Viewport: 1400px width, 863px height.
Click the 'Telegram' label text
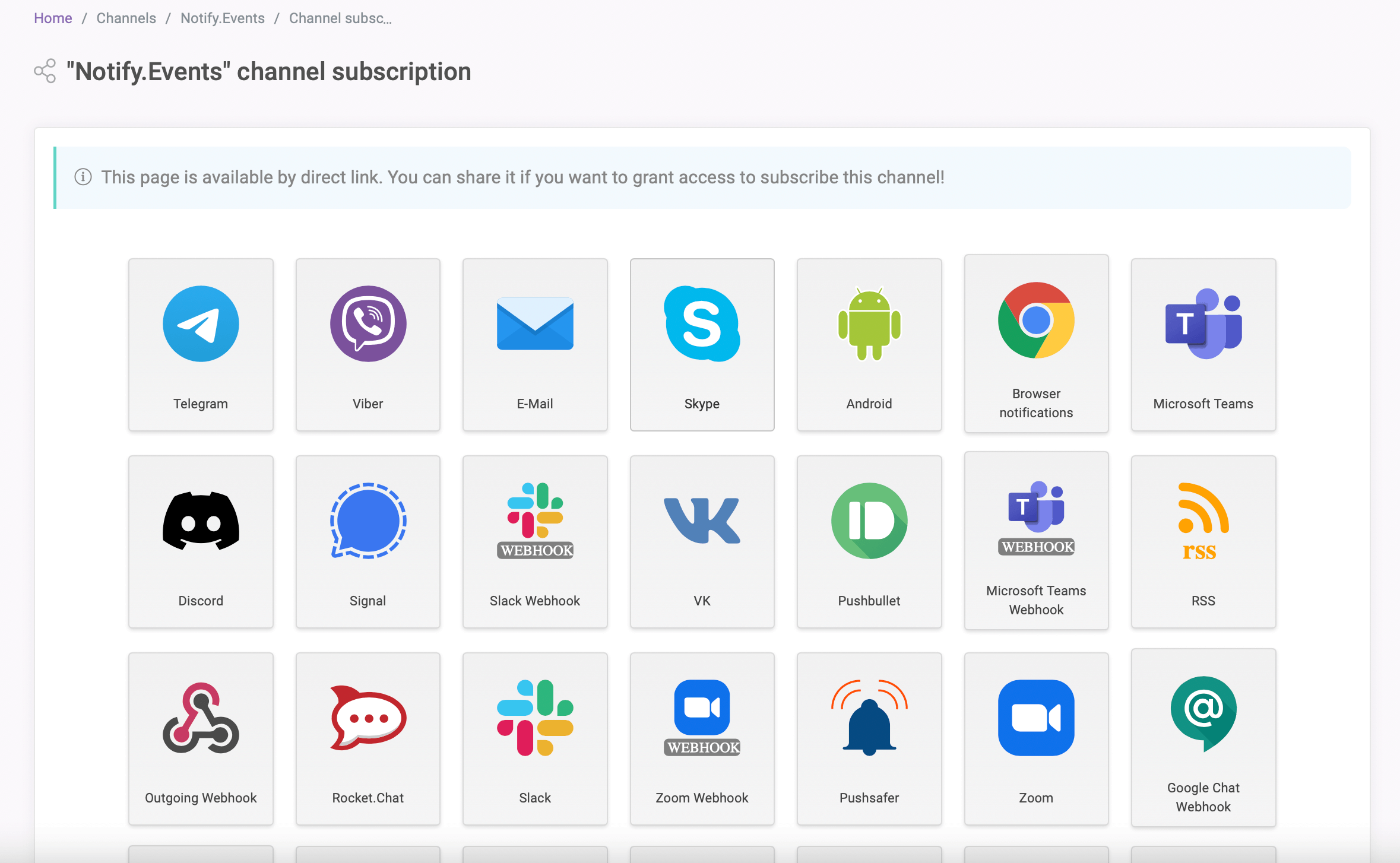tap(201, 404)
